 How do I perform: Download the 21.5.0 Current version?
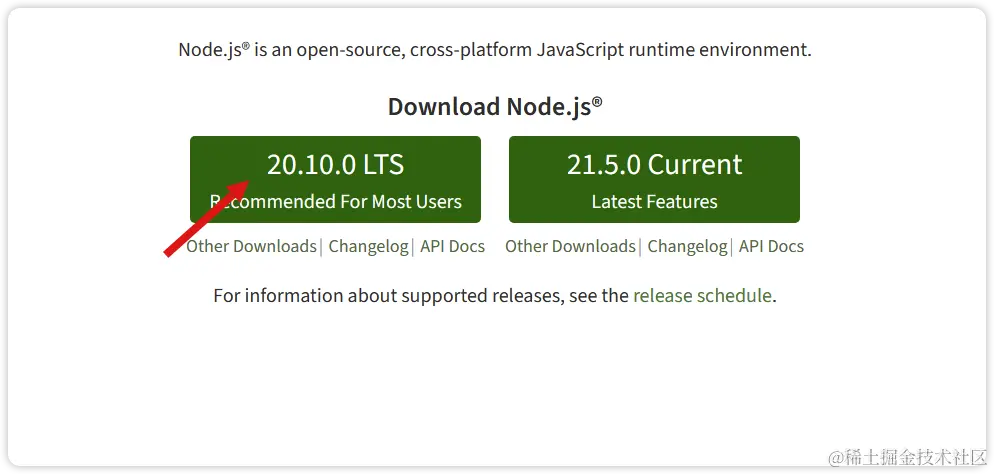[654, 179]
